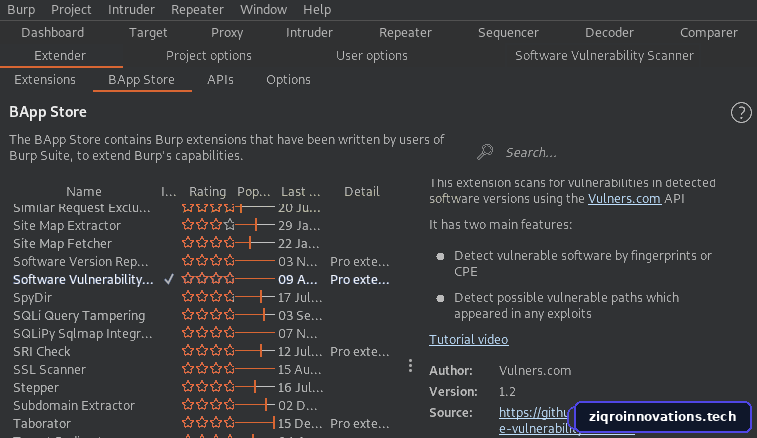The image size is (757, 438).
Task: Sort list by the Installed column header
Action: point(168,192)
